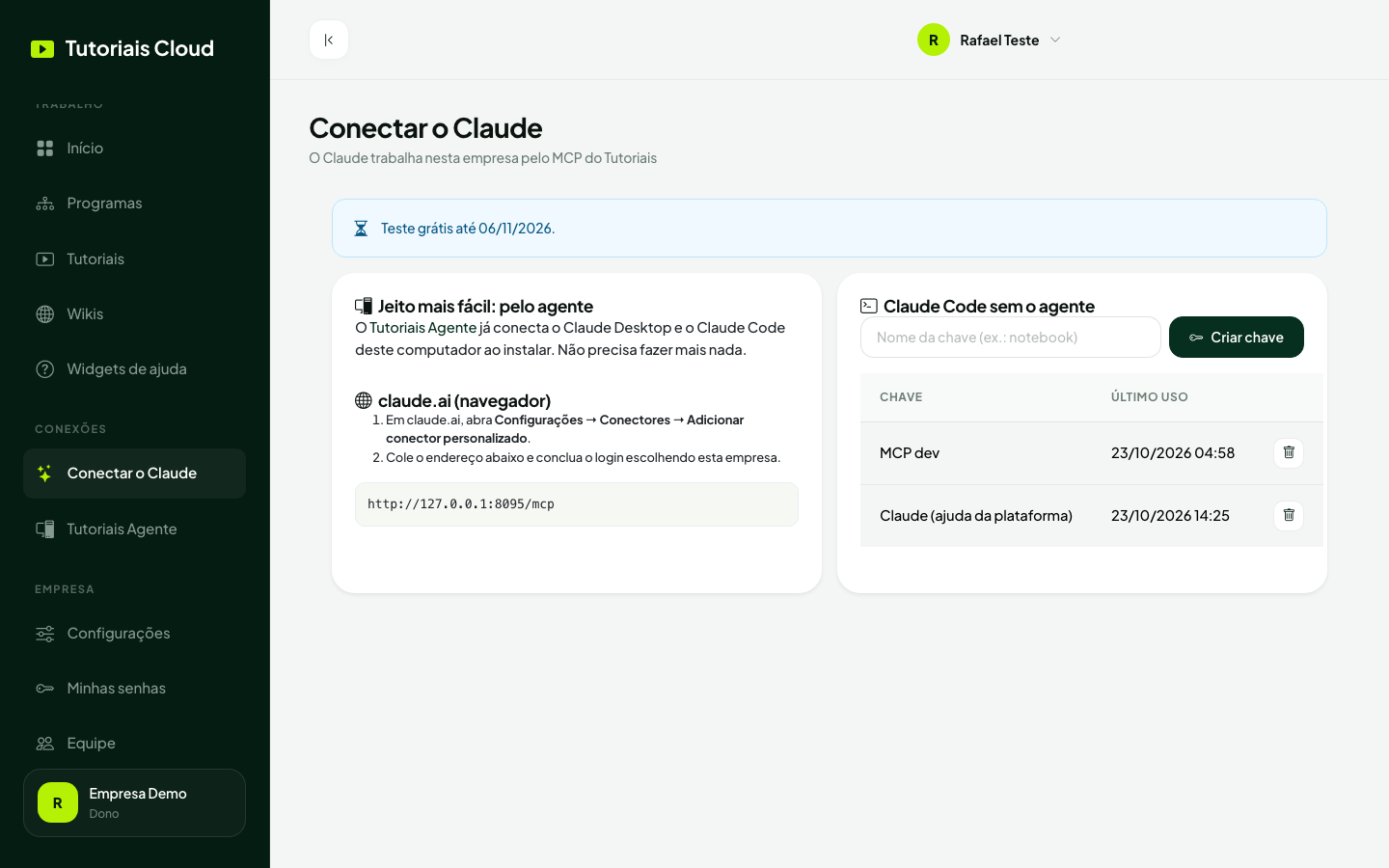Click the Minhas senhas key icon
This screenshot has height=868, width=1389.
[x=45, y=688]
